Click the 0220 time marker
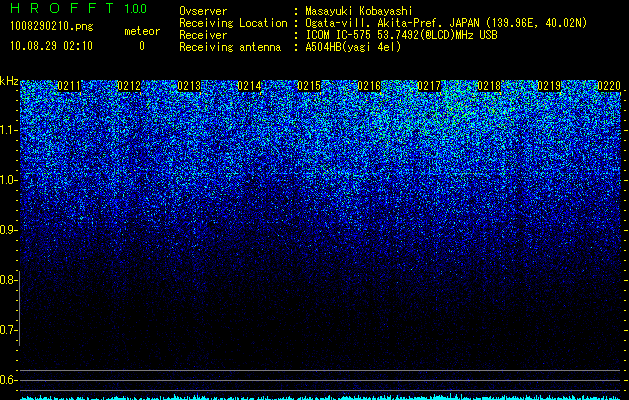Screen dimensions: 629x400 (609, 86)
